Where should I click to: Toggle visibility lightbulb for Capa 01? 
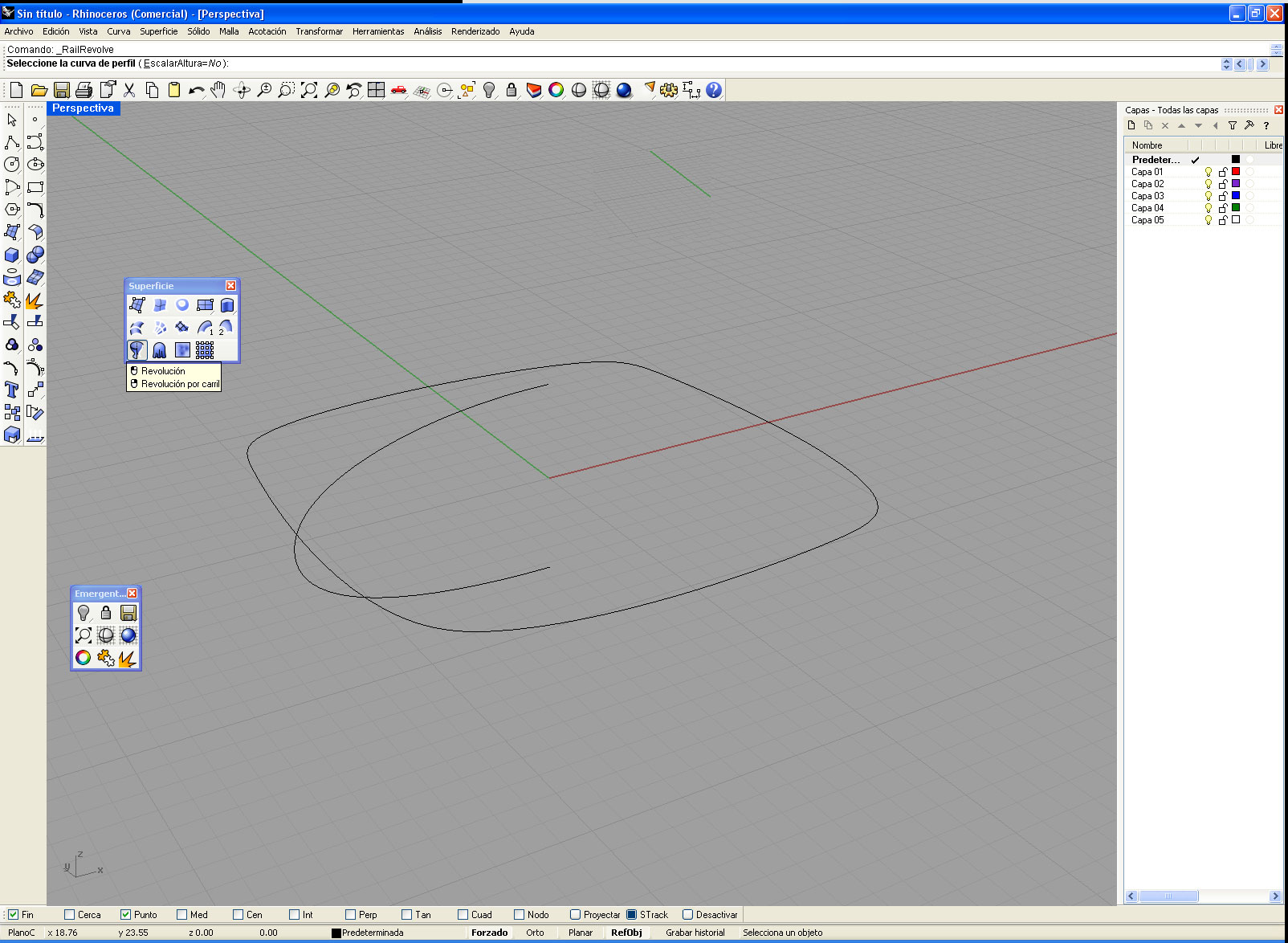click(1209, 172)
